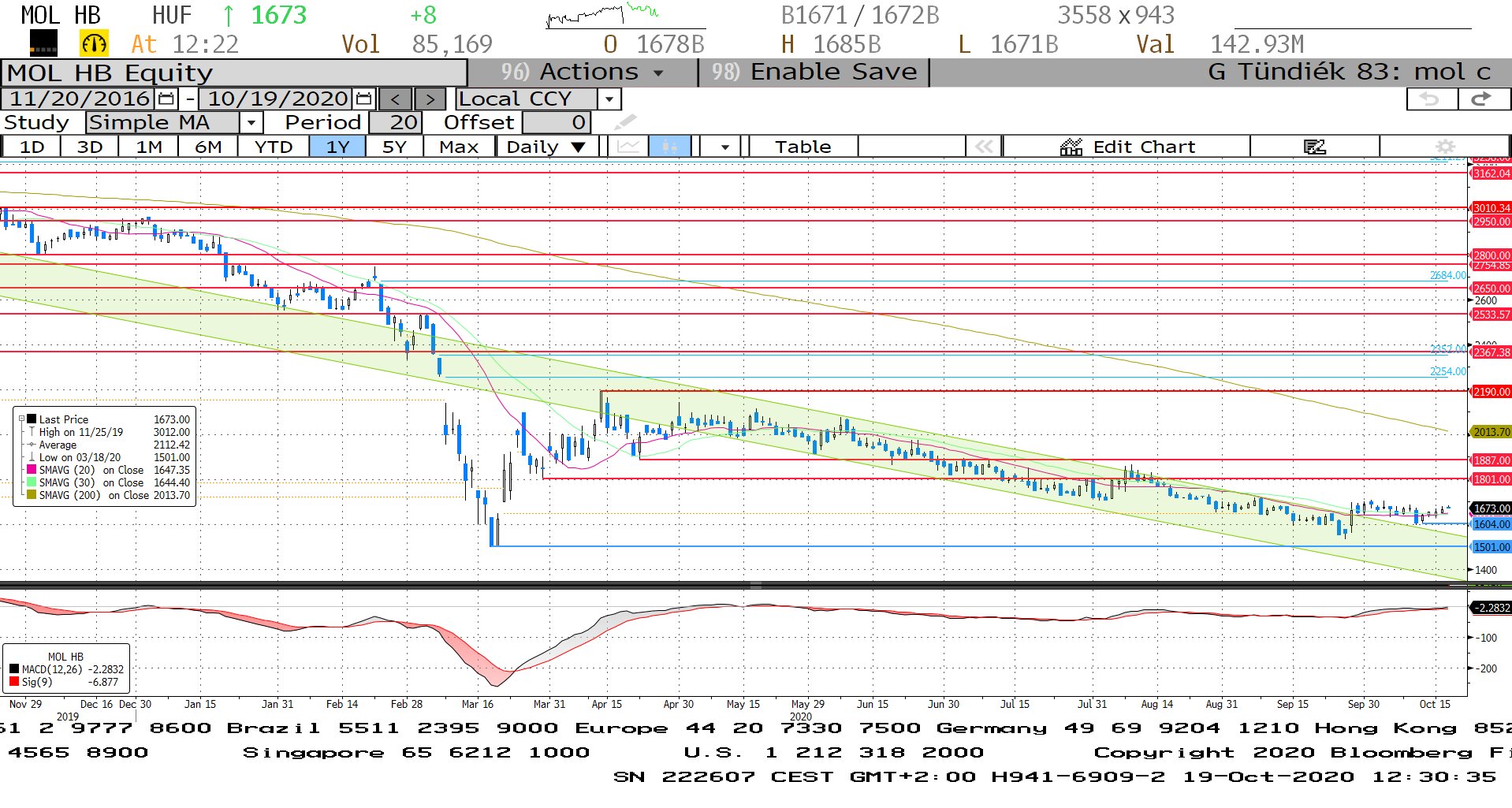This screenshot has height=808, width=1512.
Task: Click the 2013.70 SMA 200 axis label
Action: (1492, 432)
